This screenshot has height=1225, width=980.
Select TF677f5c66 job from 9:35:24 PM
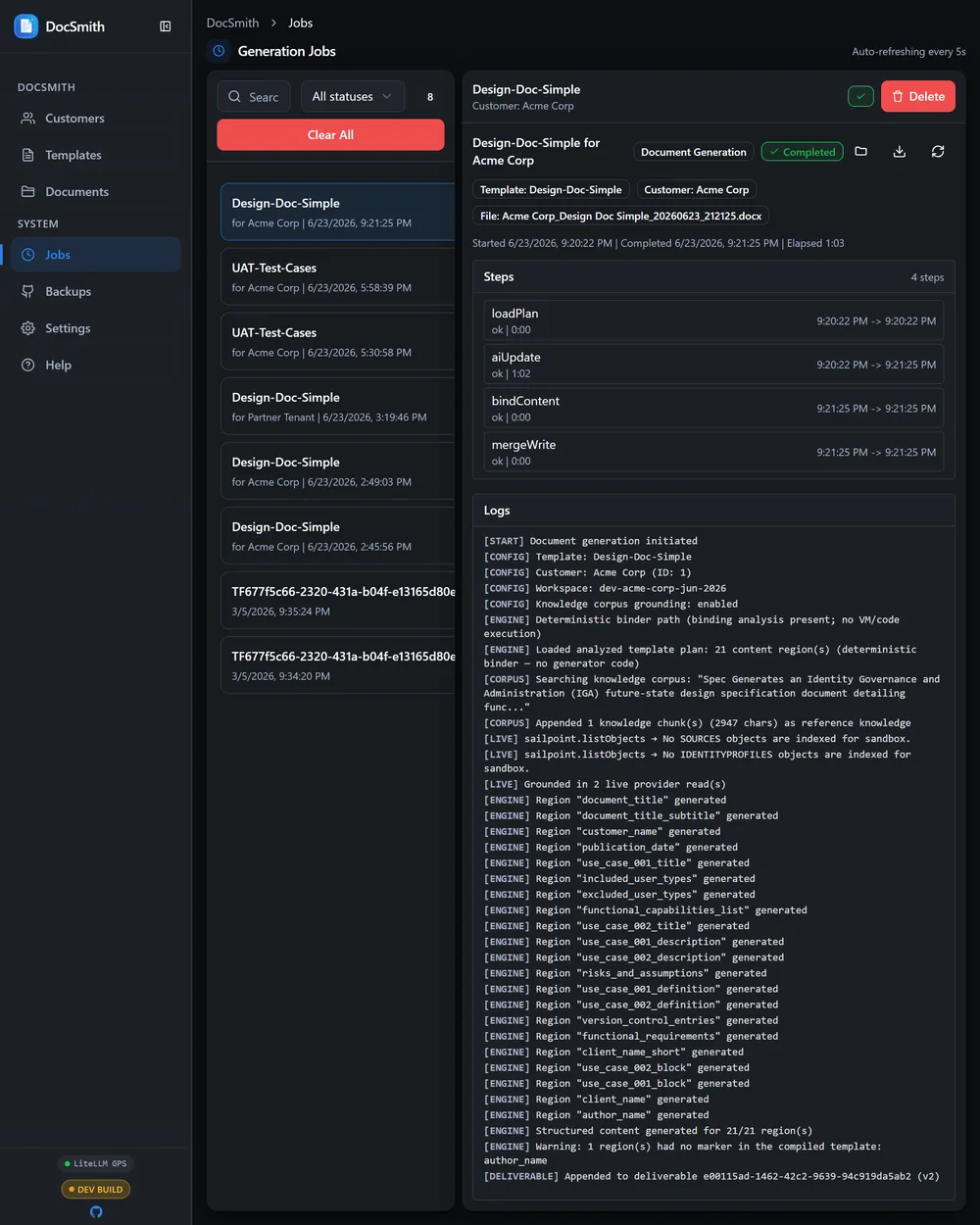click(338, 600)
